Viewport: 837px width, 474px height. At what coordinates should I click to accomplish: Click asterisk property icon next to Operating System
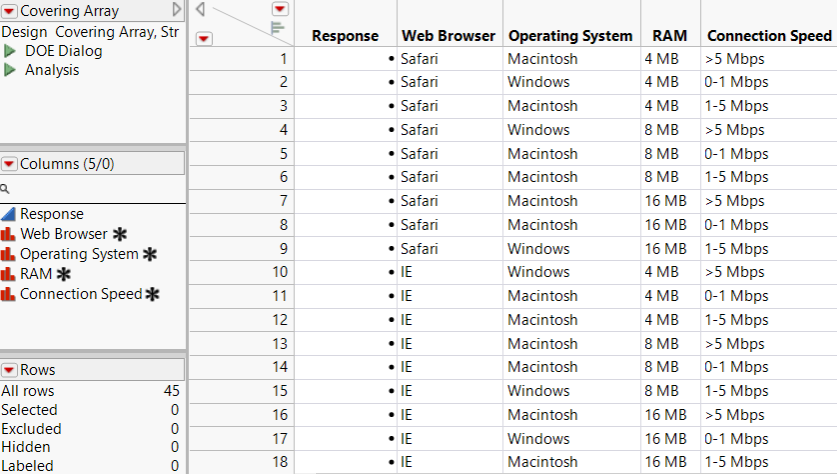pyautogui.click(x=150, y=255)
